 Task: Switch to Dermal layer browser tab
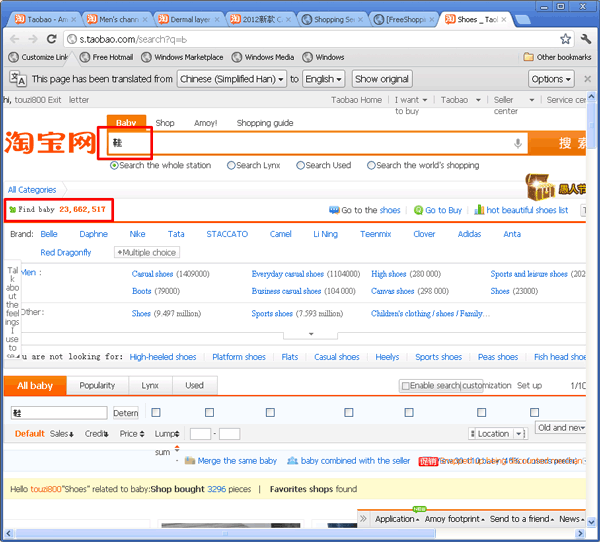(x=188, y=19)
